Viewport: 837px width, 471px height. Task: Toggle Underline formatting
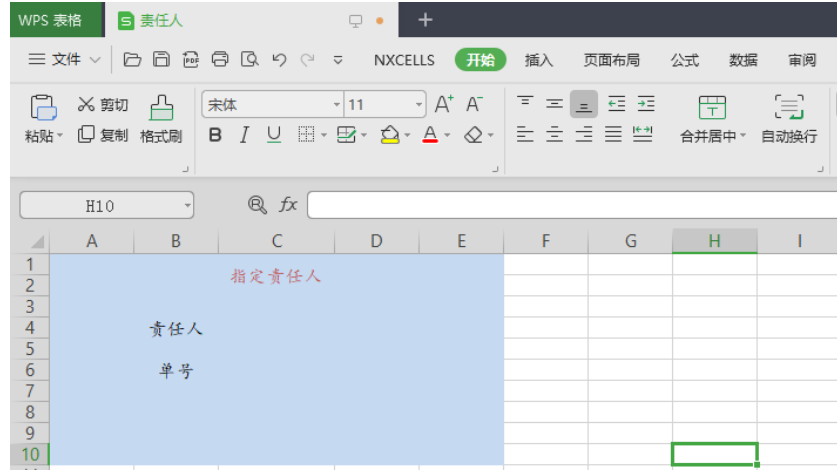pyautogui.click(x=273, y=134)
